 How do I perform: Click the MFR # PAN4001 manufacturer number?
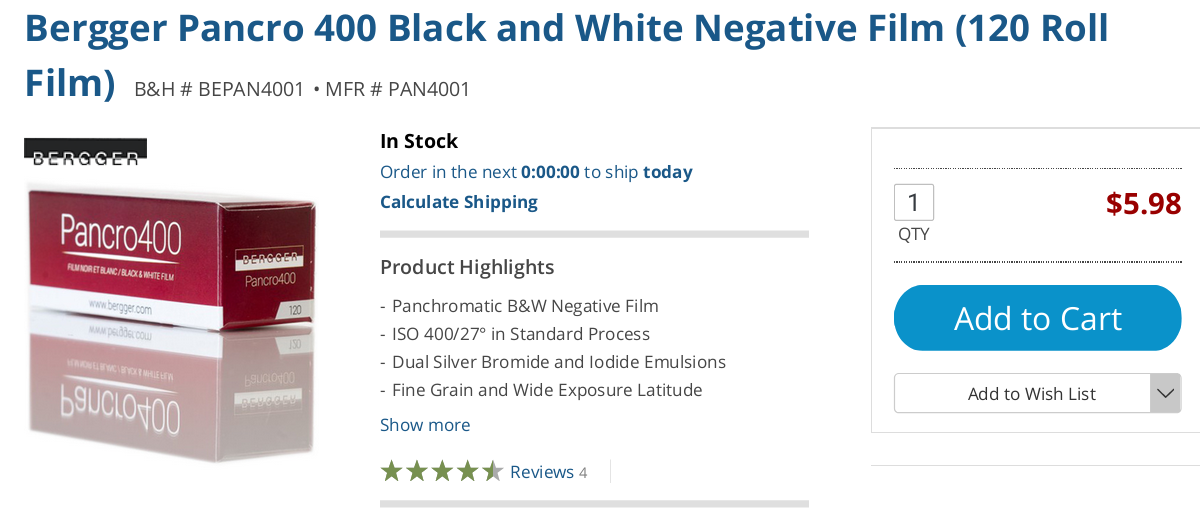pyautogui.click(x=397, y=89)
